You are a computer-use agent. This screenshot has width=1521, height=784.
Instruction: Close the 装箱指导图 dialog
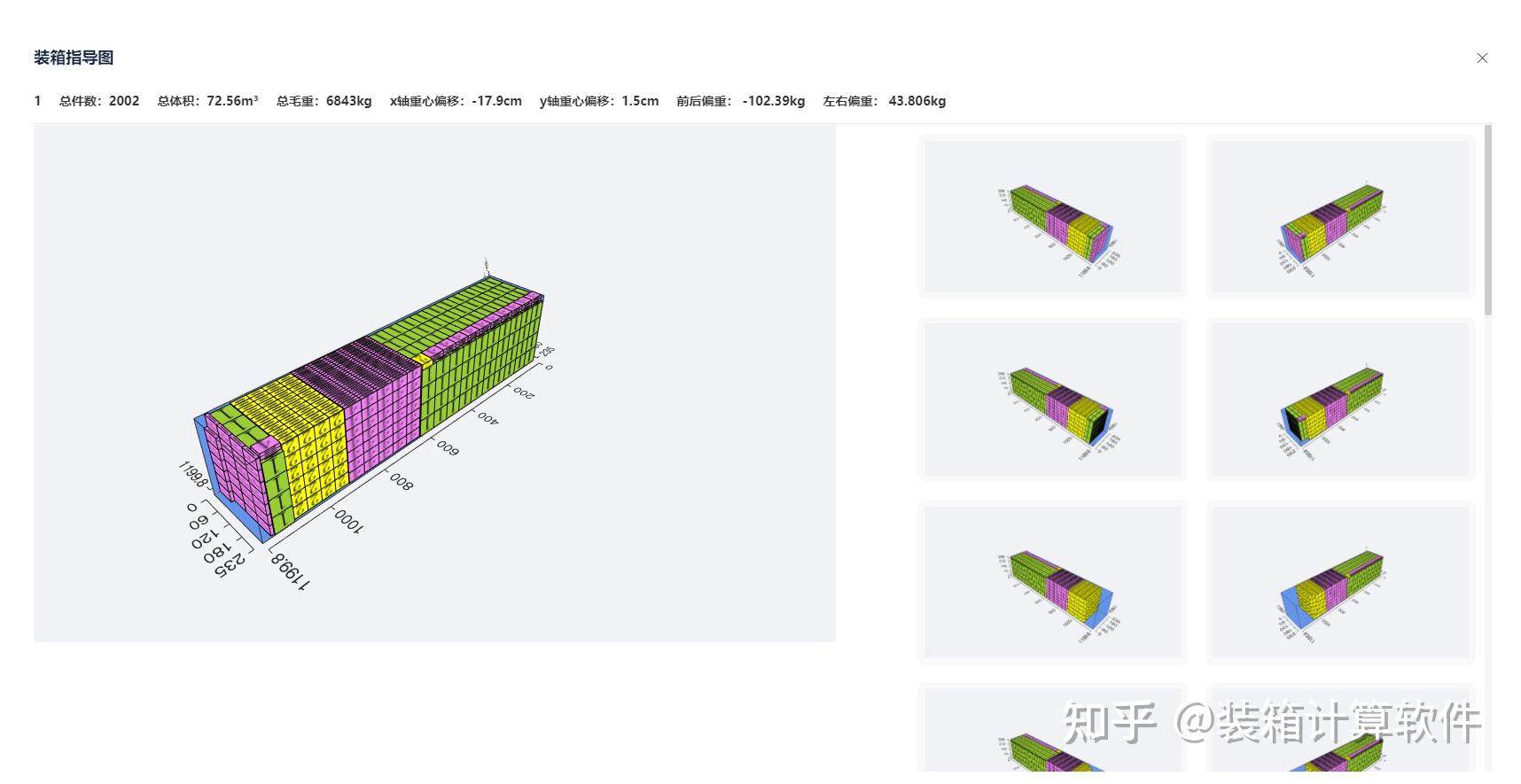tap(1482, 58)
